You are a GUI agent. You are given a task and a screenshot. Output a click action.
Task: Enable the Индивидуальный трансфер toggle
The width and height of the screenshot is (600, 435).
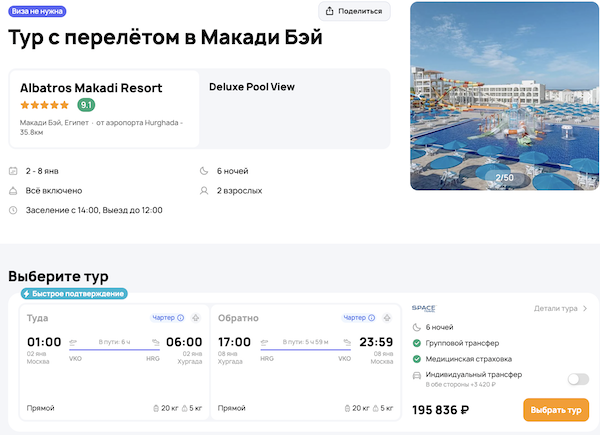[x=577, y=379]
